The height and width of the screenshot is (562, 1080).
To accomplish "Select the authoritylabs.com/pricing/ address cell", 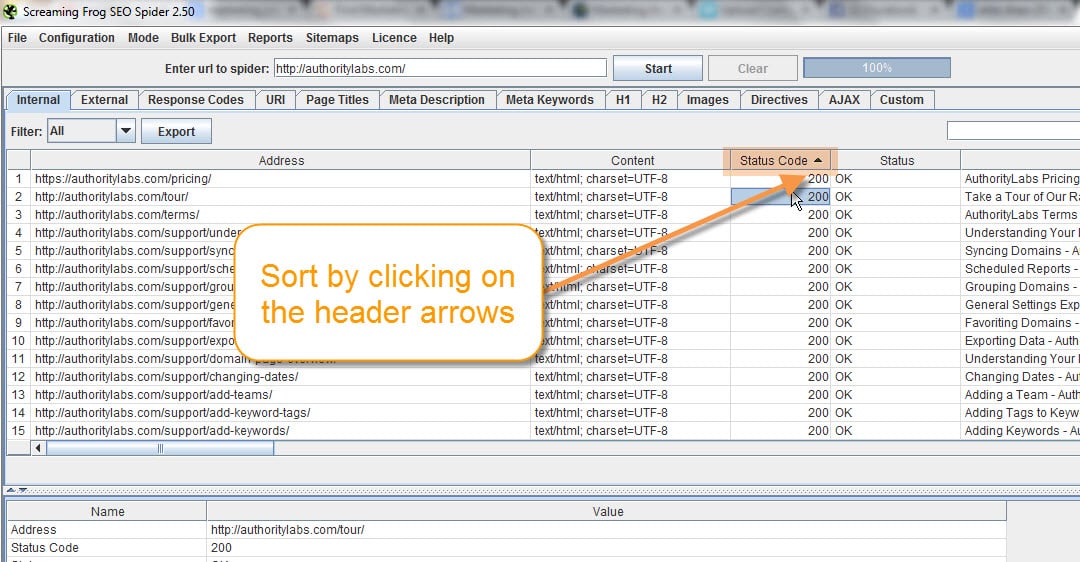I will coord(280,178).
